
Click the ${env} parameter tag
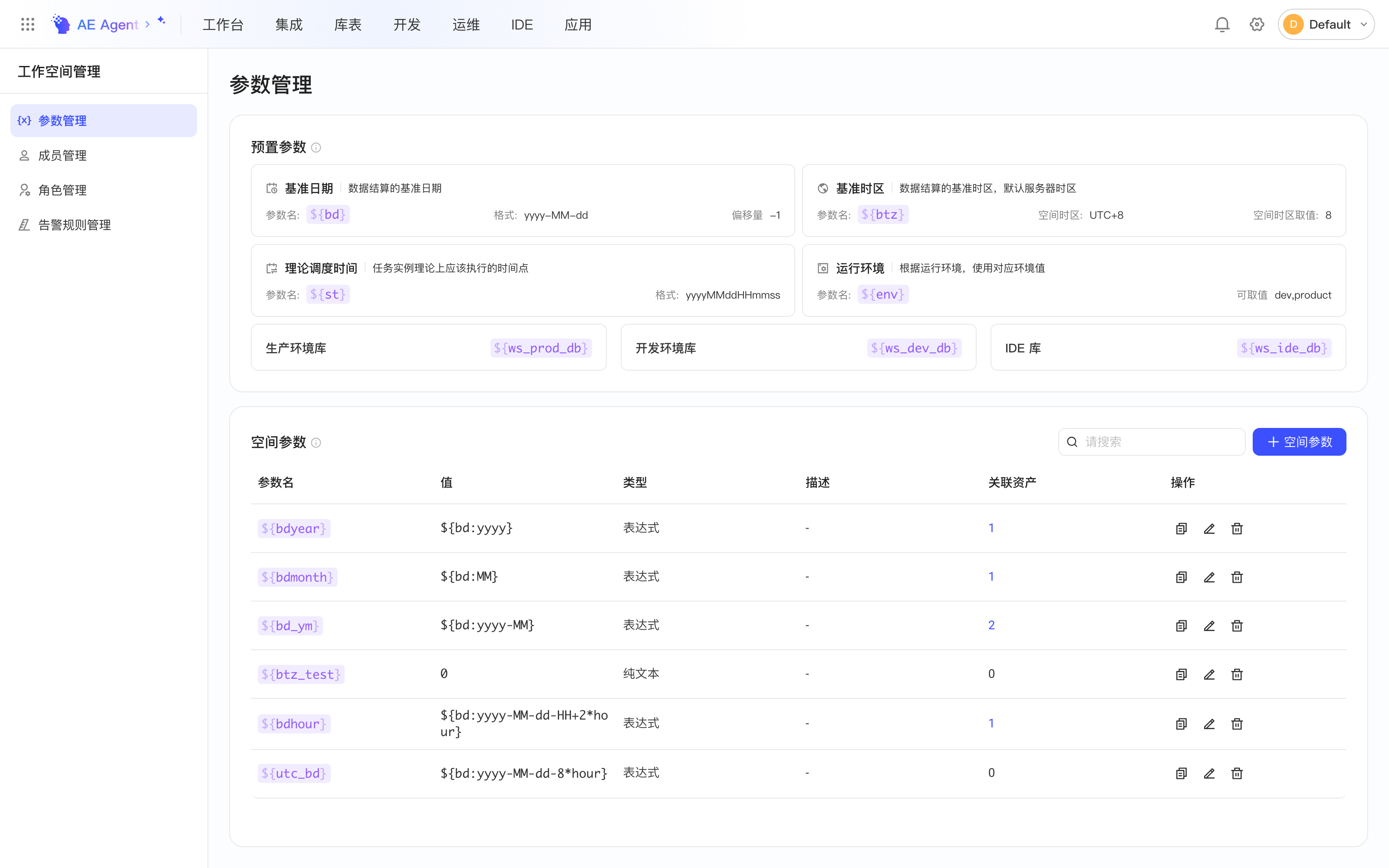coord(883,295)
